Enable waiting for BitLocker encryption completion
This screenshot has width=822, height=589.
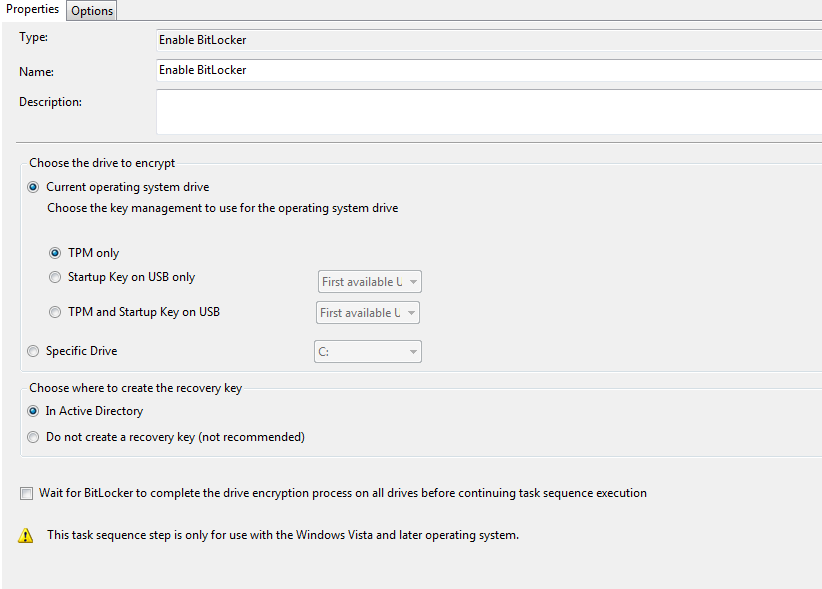[26, 492]
